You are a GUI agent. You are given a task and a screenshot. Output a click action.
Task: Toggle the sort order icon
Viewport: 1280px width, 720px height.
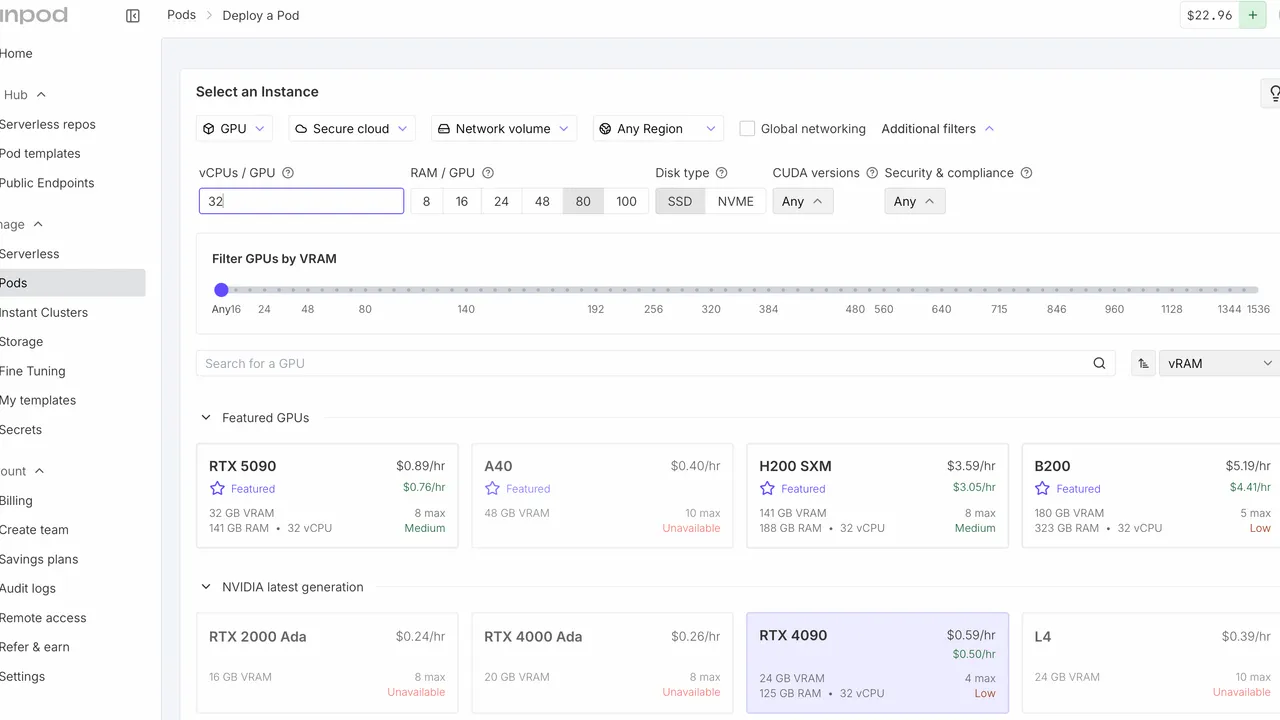(x=1143, y=364)
